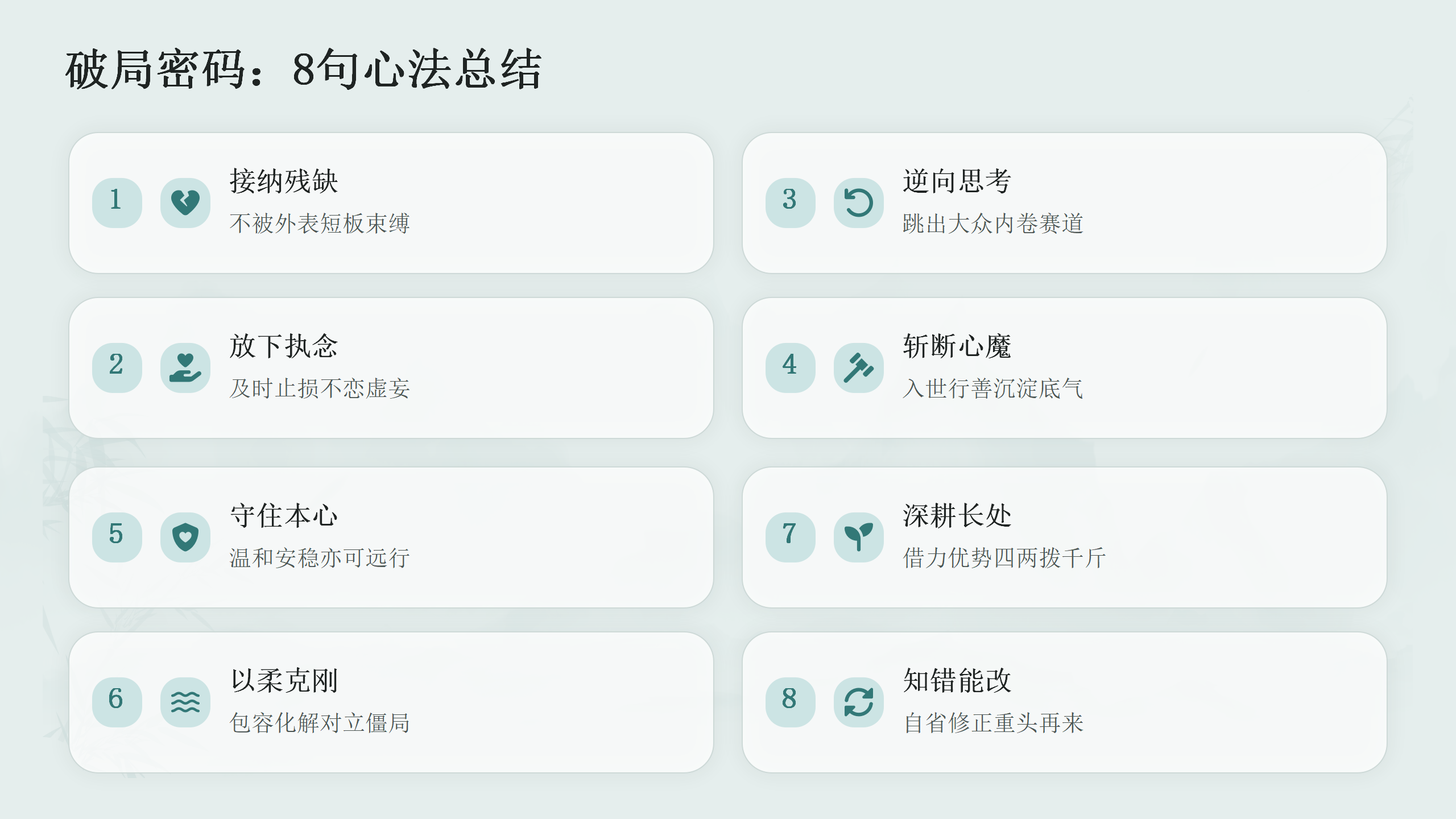Click the heading 知错能改
Screen dimensions: 1456x819
pyautogui.click(x=957, y=681)
